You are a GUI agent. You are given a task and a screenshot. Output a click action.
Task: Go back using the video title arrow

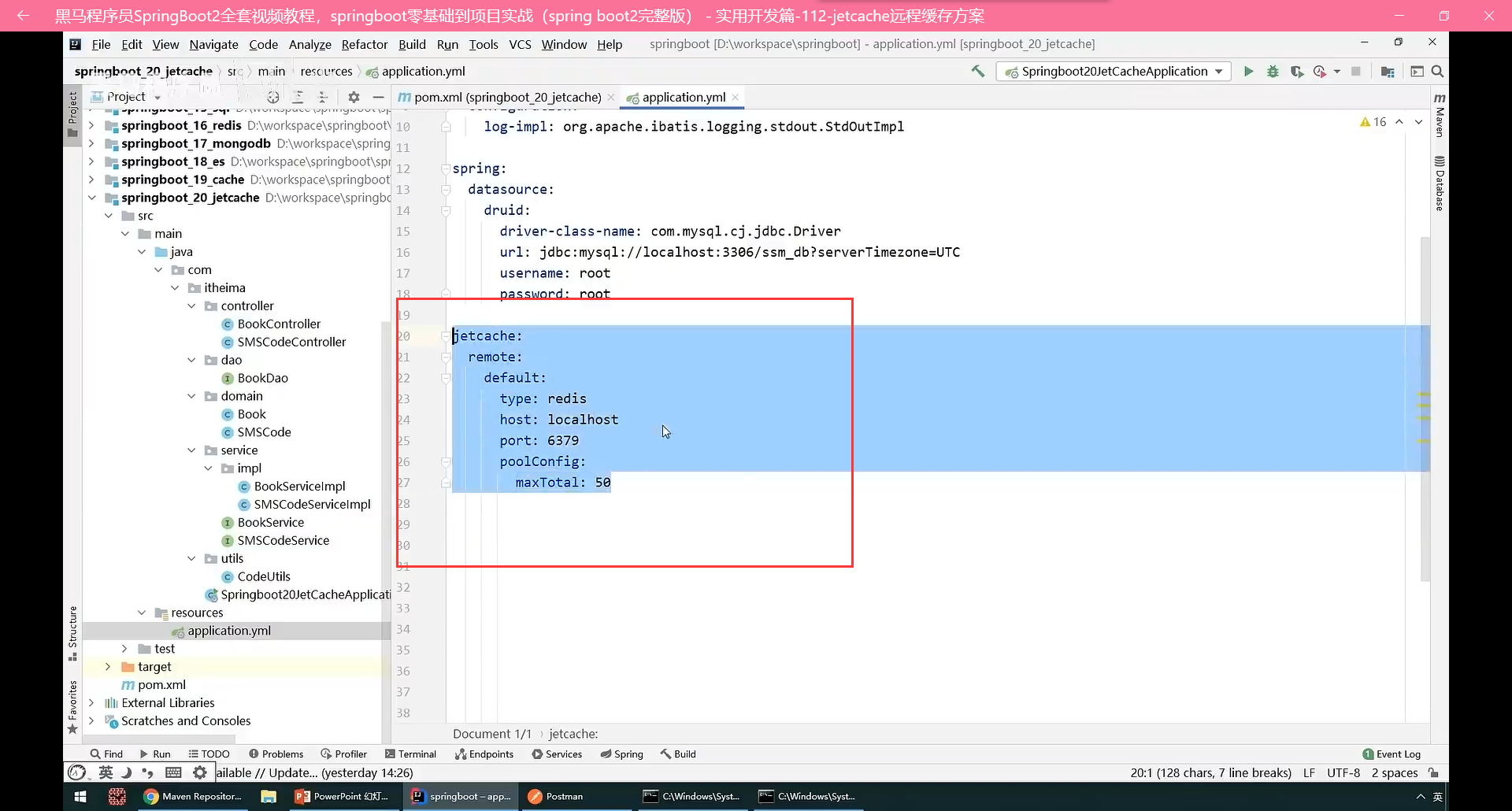point(23,16)
